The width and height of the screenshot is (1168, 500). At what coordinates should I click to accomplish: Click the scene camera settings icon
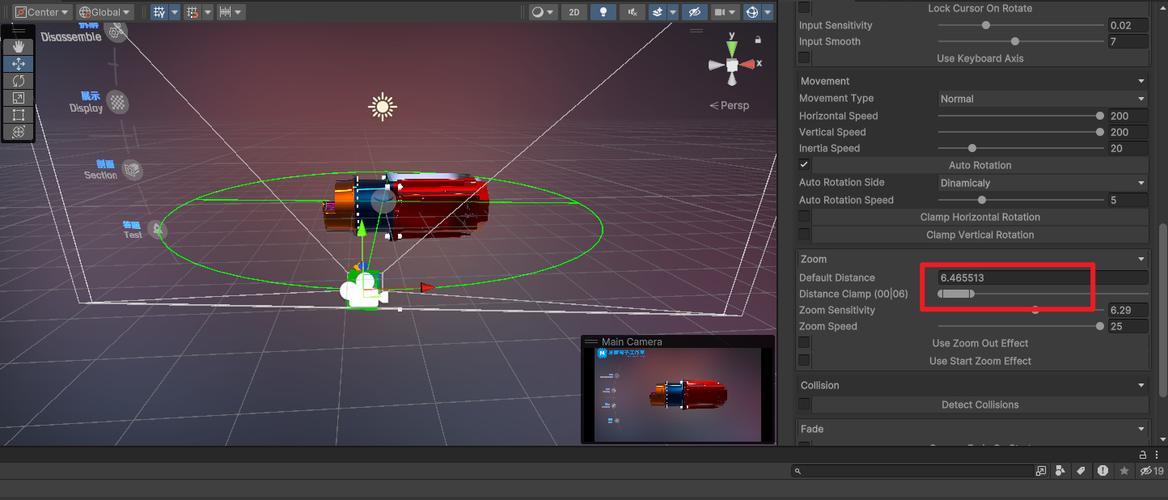click(x=720, y=12)
